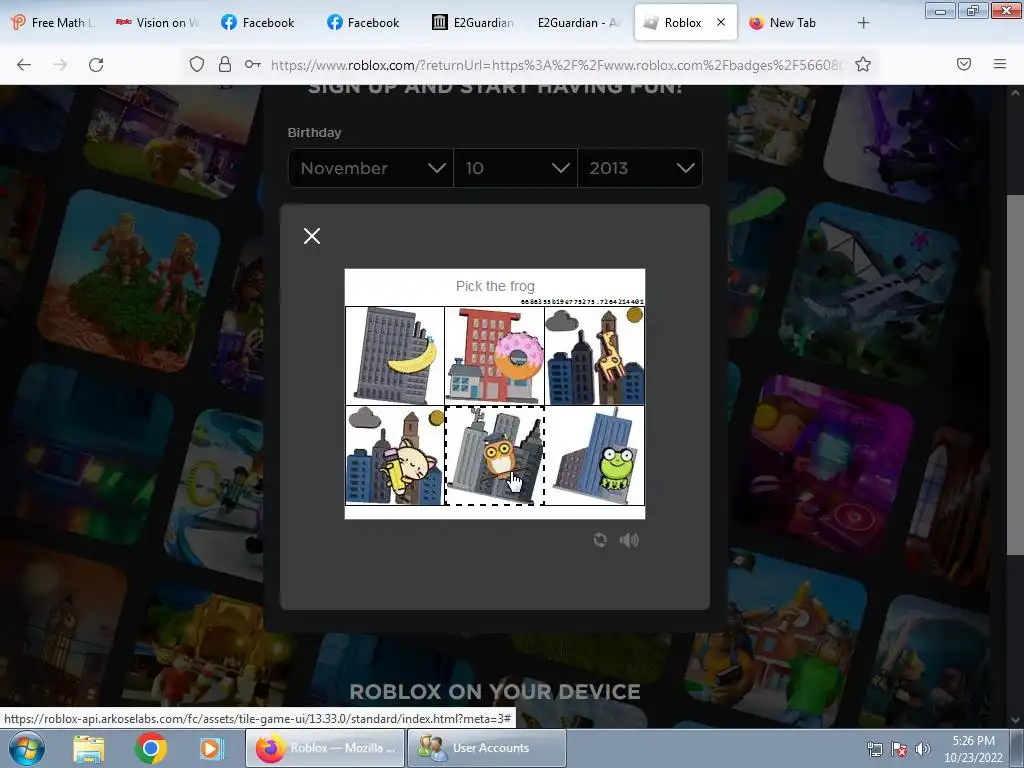Open the Firefox hamburger menu
The image size is (1024, 768).
coord(1000,64)
